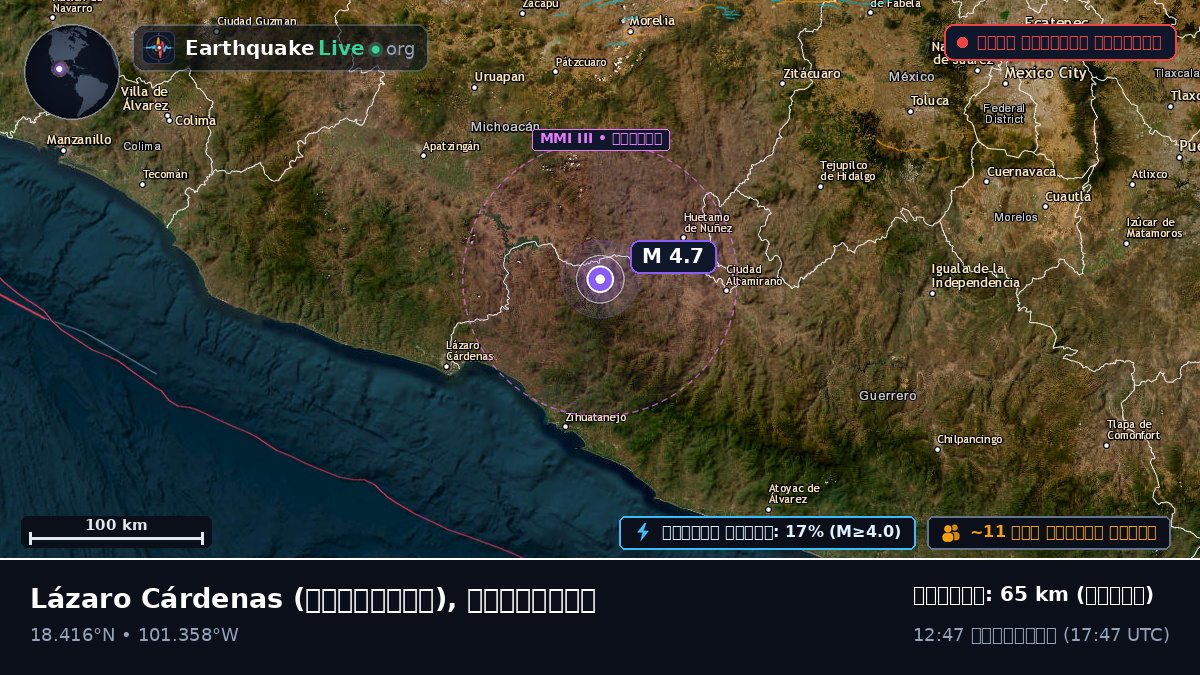
Task: Click the lightning bolt aftershock icon
Action: pyautogui.click(x=643, y=532)
